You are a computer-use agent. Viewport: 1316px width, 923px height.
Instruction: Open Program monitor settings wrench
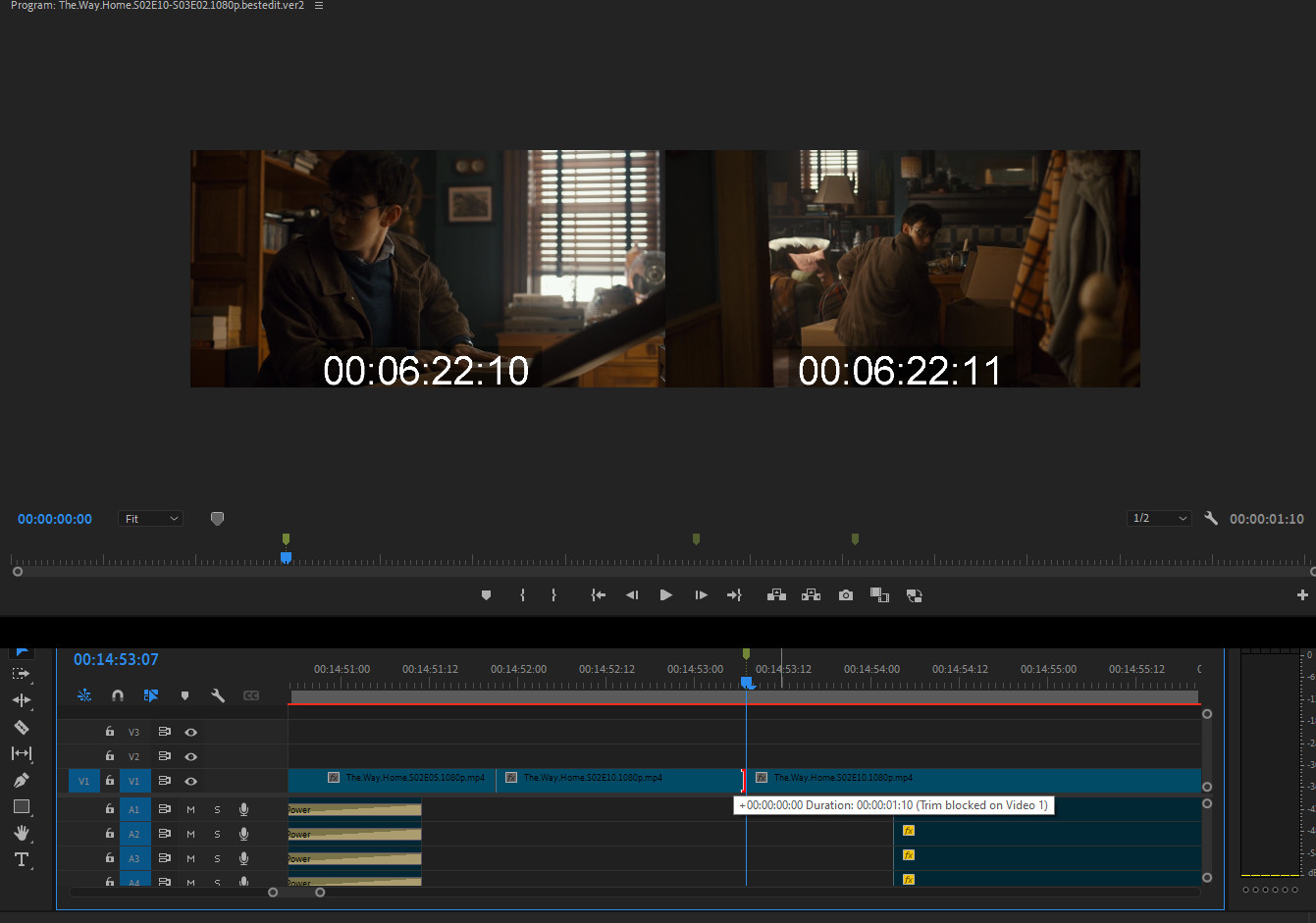click(x=1211, y=518)
